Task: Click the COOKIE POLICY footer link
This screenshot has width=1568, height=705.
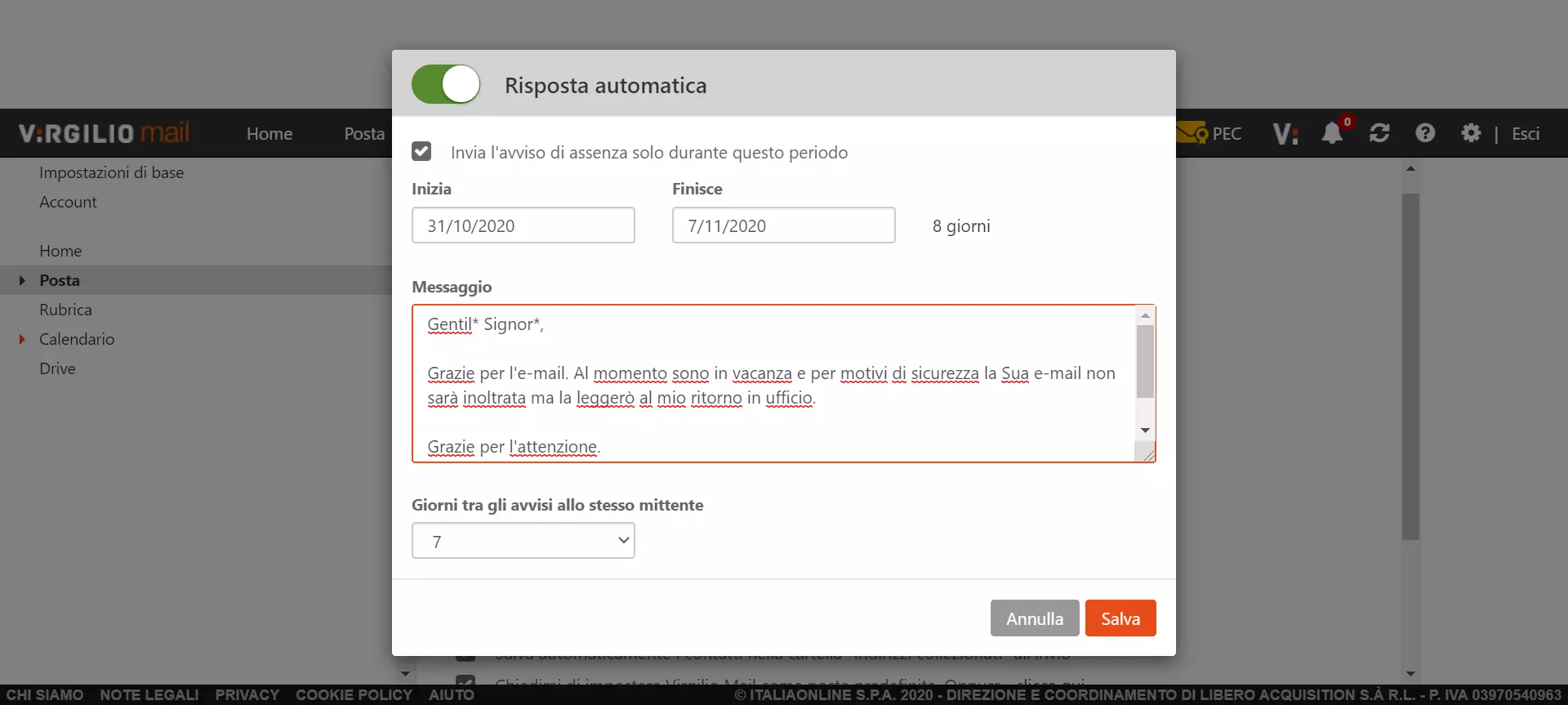Action: point(354,695)
